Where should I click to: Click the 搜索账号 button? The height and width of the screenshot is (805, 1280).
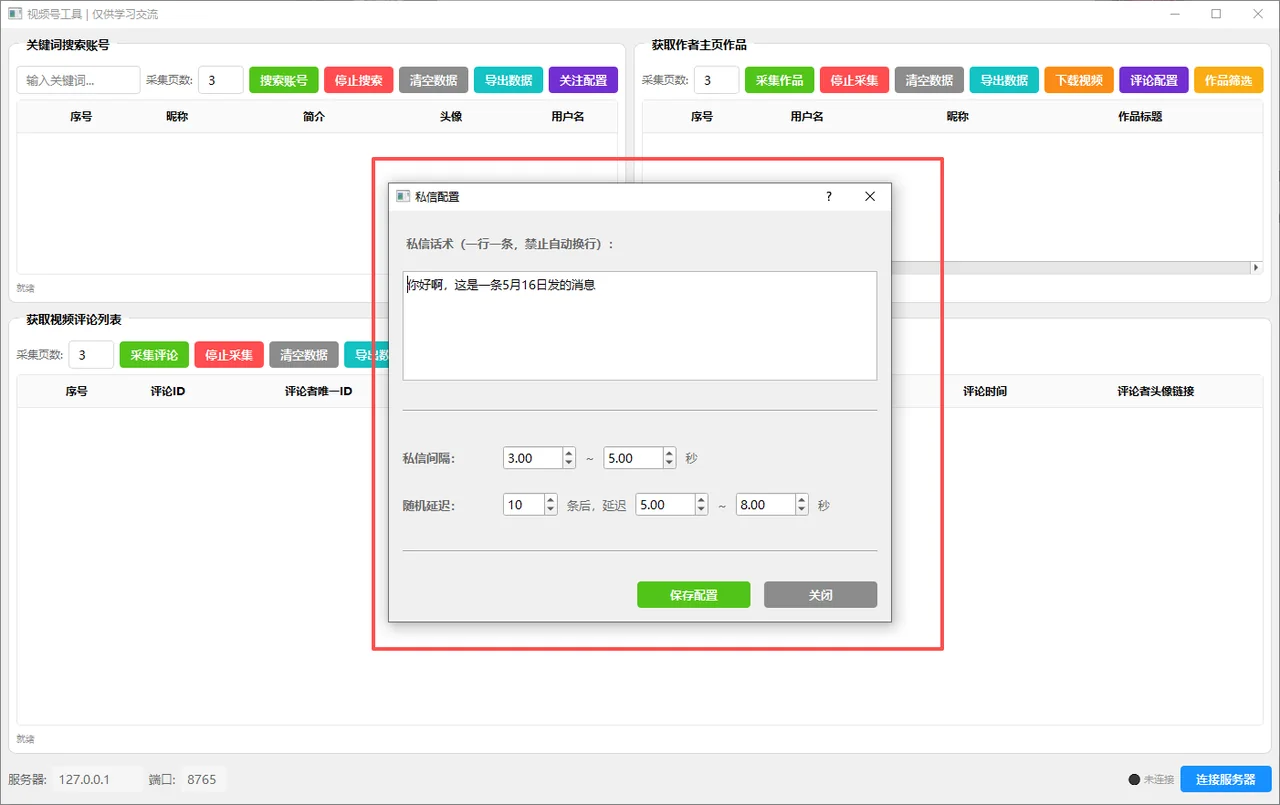(284, 80)
